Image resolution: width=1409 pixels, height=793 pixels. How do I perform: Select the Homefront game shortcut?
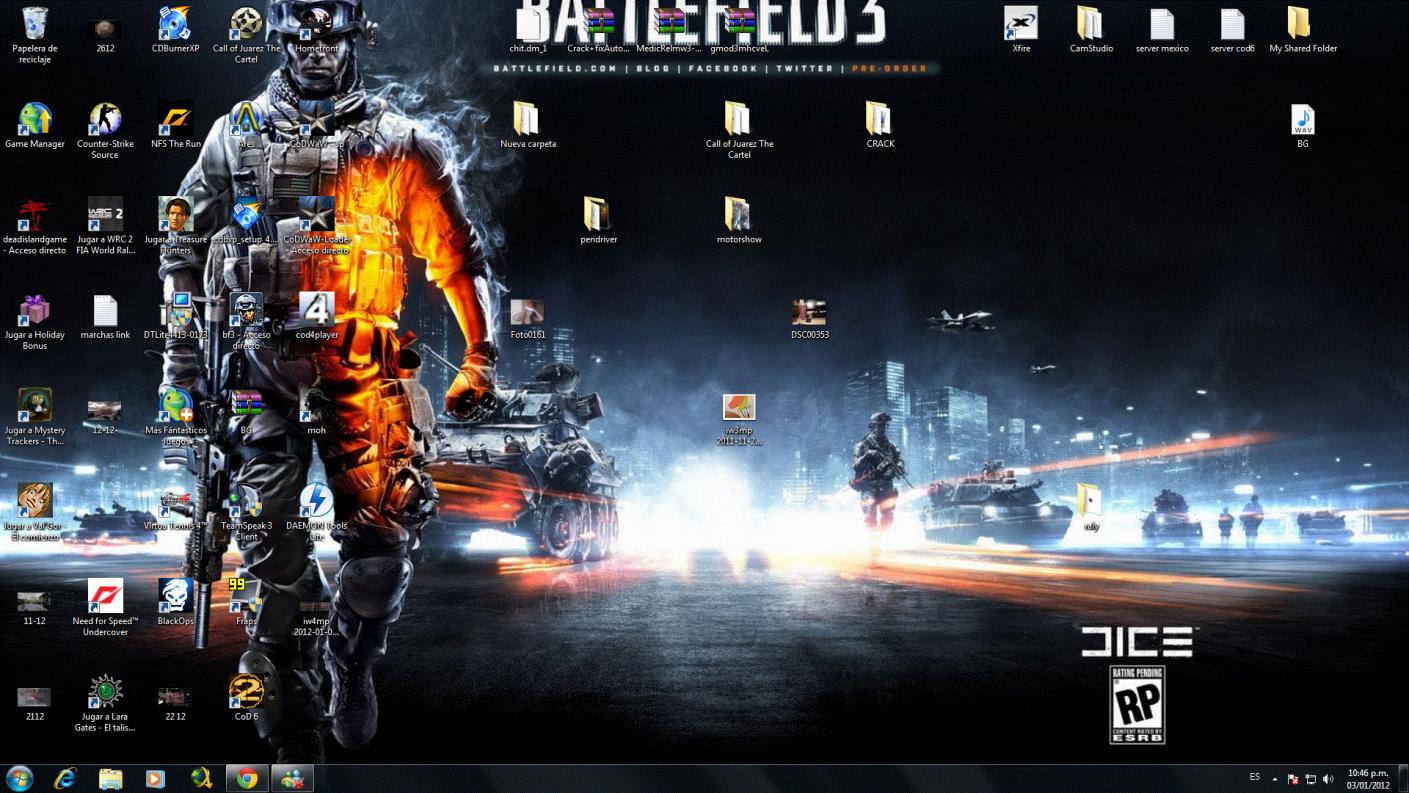tap(317, 24)
